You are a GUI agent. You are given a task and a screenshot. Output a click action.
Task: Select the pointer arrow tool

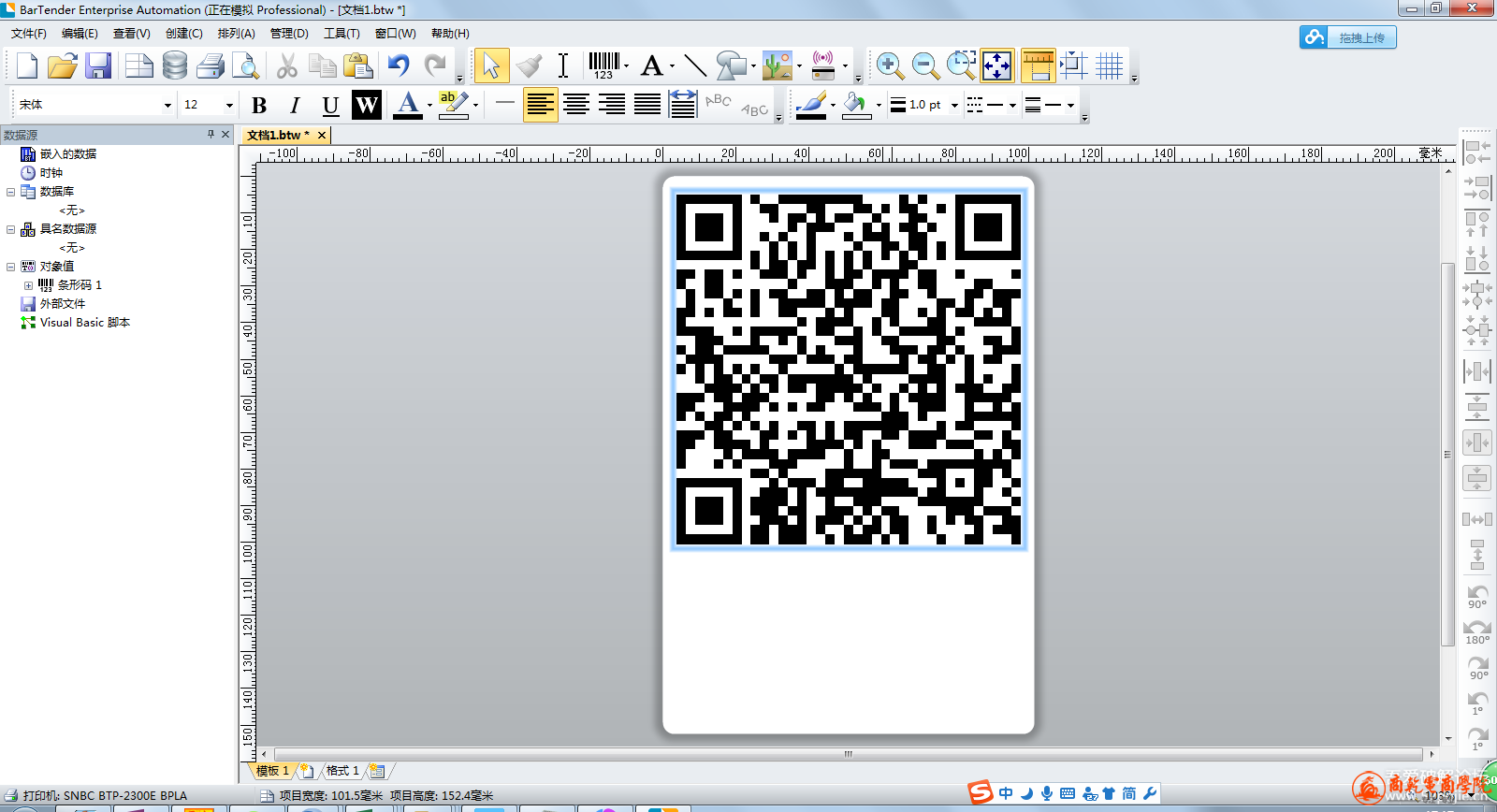[x=492, y=65]
